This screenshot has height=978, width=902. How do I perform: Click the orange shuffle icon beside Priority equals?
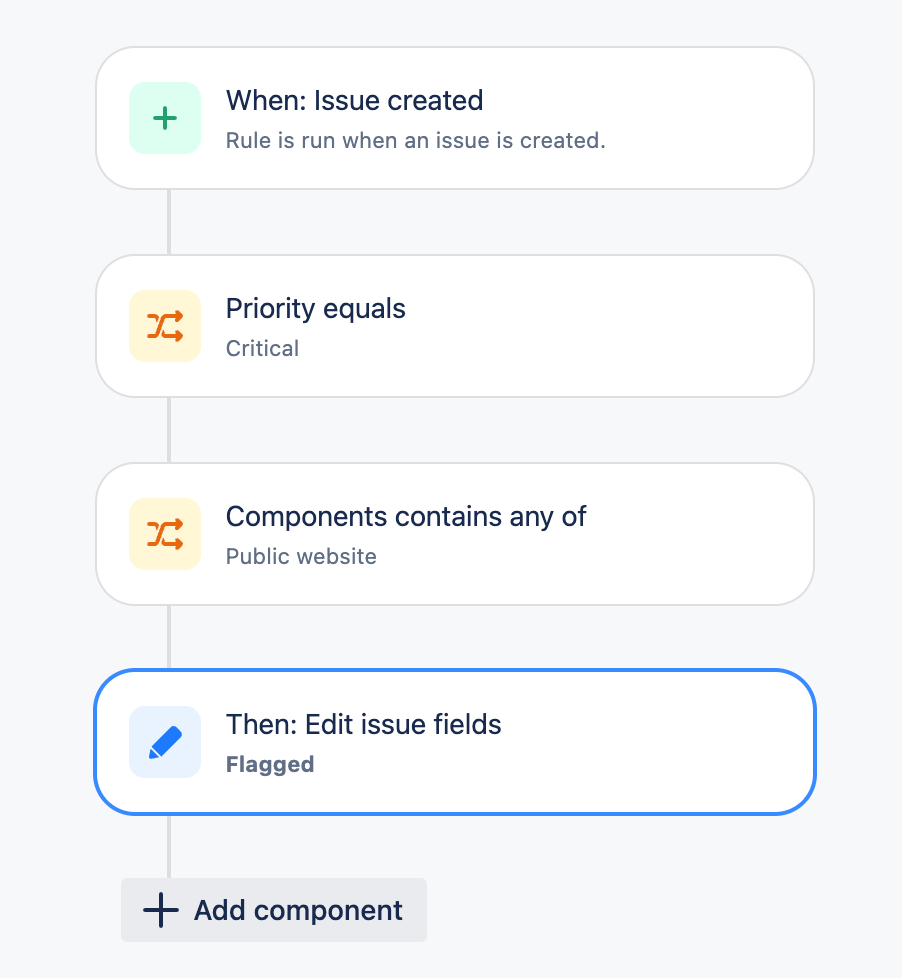(165, 326)
